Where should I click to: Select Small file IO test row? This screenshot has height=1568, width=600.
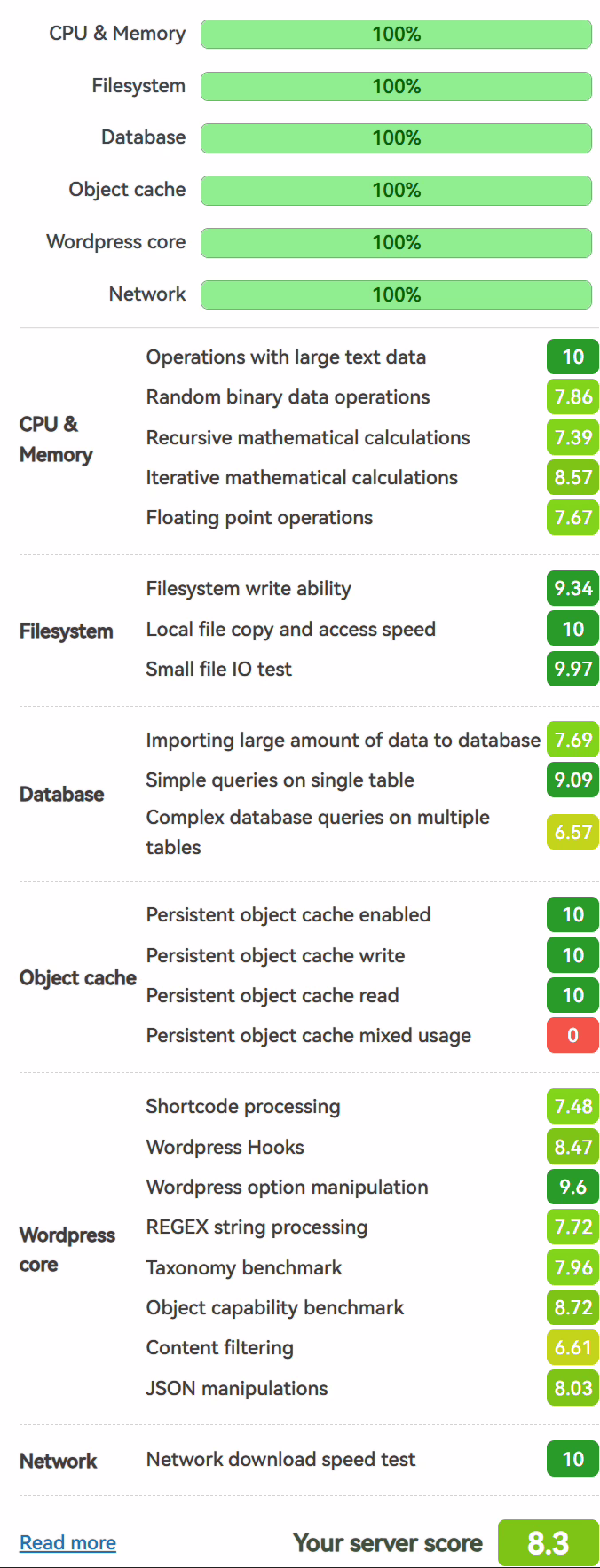tap(373, 669)
